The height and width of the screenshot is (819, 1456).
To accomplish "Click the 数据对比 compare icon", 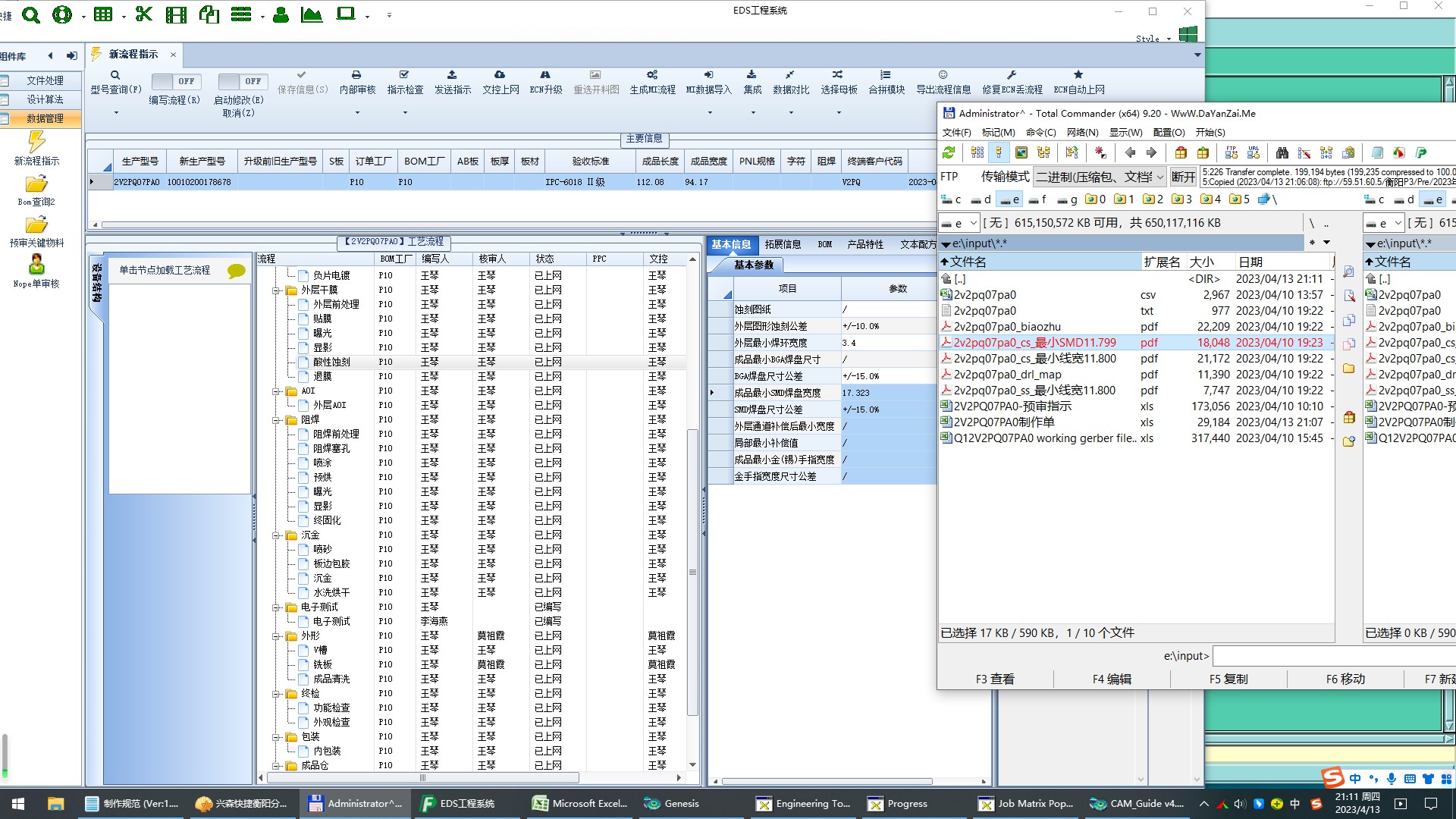I will pyautogui.click(x=790, y=75).
